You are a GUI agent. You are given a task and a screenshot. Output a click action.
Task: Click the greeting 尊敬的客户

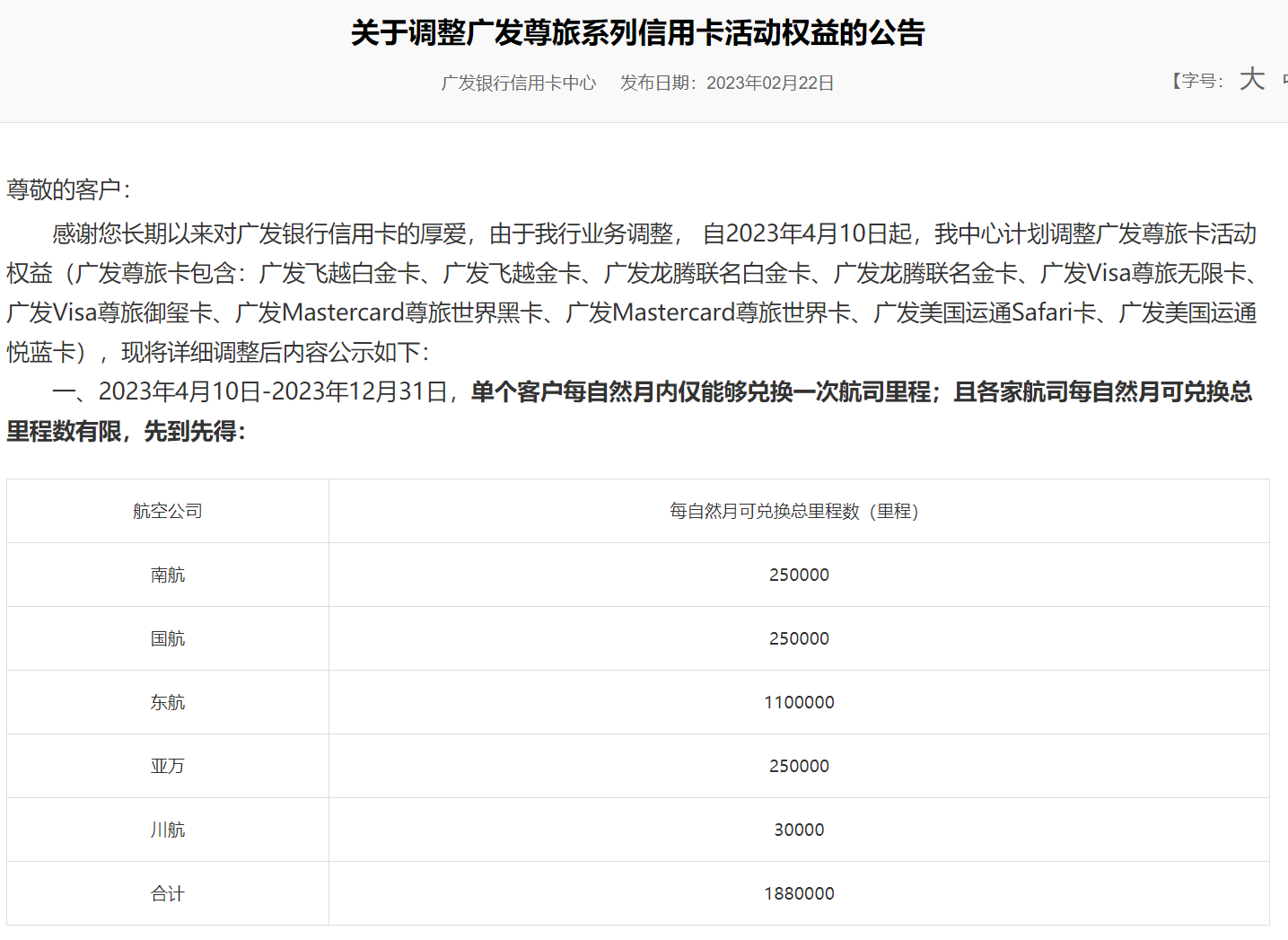64,190
